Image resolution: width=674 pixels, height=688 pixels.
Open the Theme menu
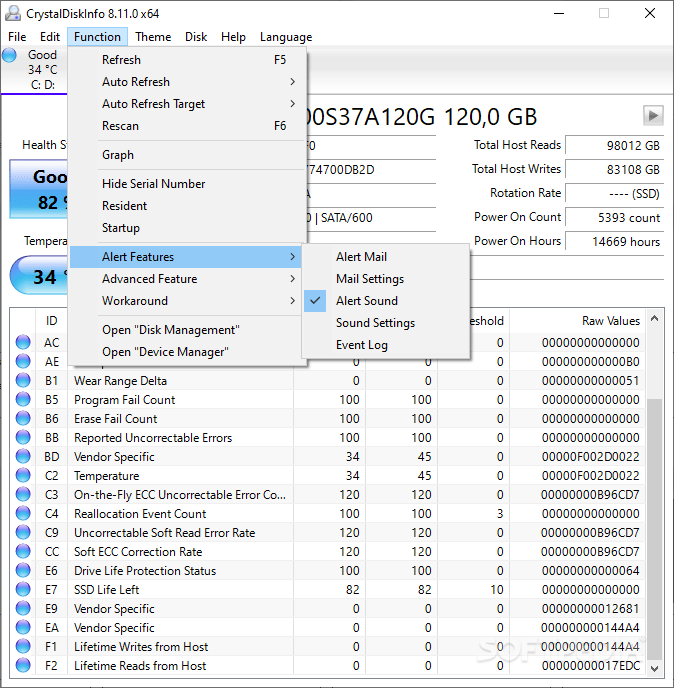coord(153,37)
